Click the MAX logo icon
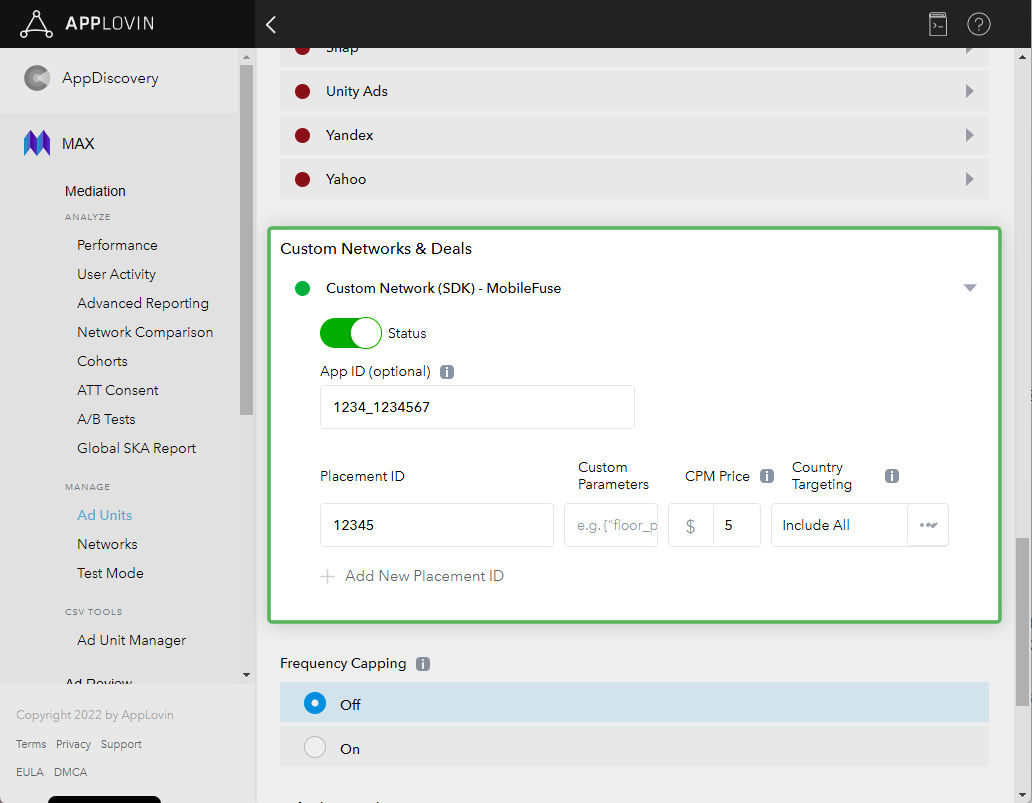 coord(37,143)
